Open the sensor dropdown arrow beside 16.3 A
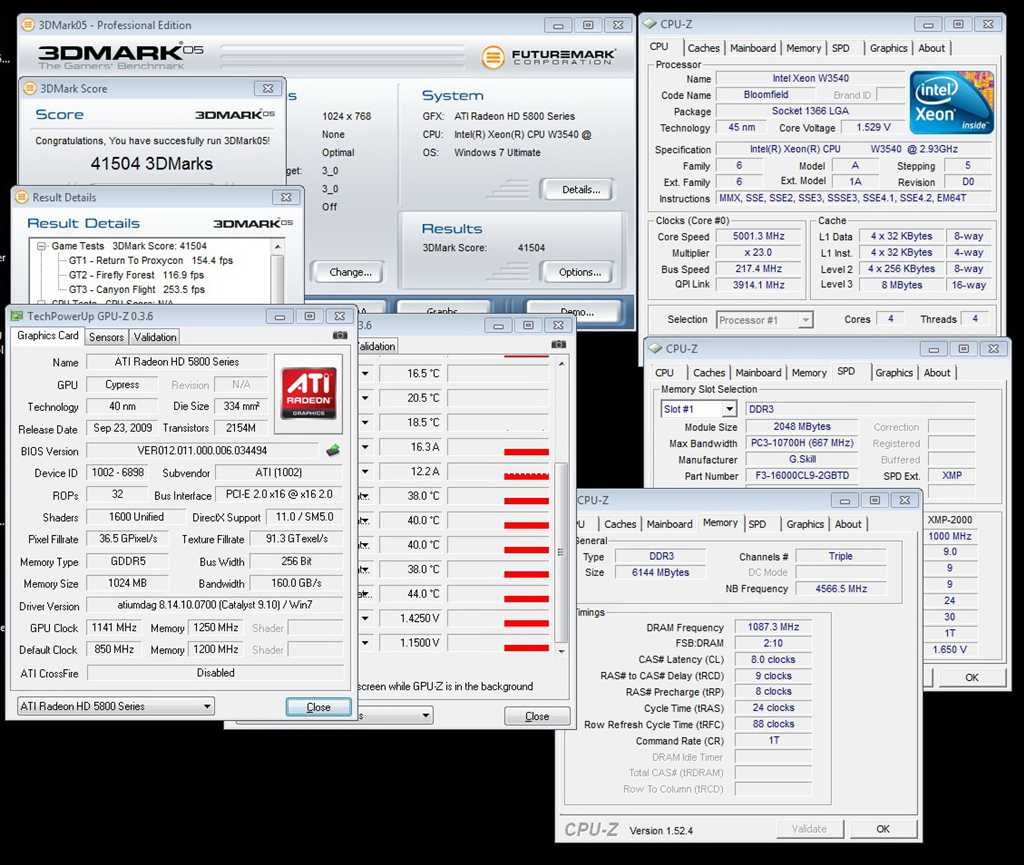 click(x=365, y=447)
